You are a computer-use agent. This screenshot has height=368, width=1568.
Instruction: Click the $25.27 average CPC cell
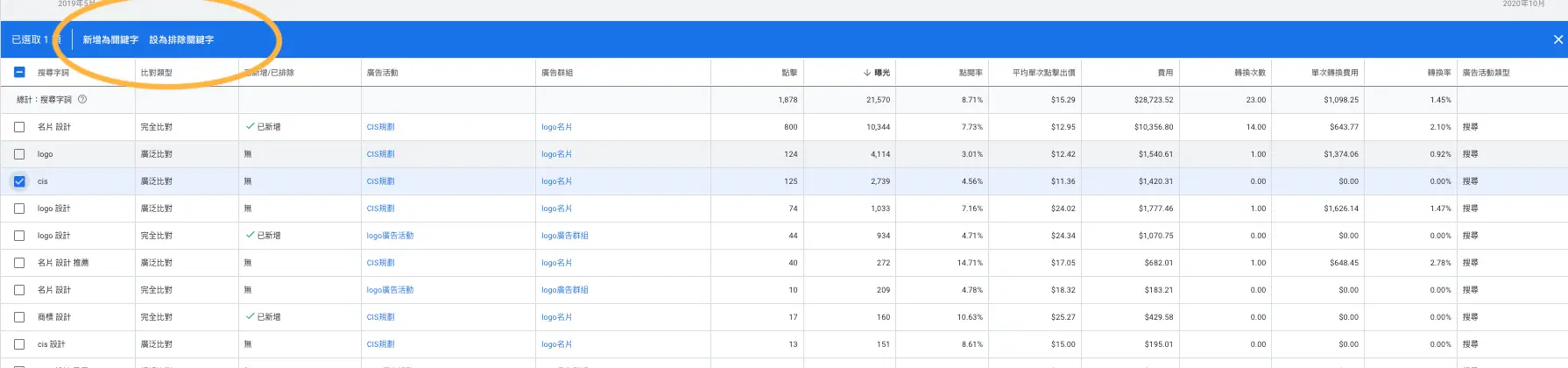click(x=1063, y=317)
